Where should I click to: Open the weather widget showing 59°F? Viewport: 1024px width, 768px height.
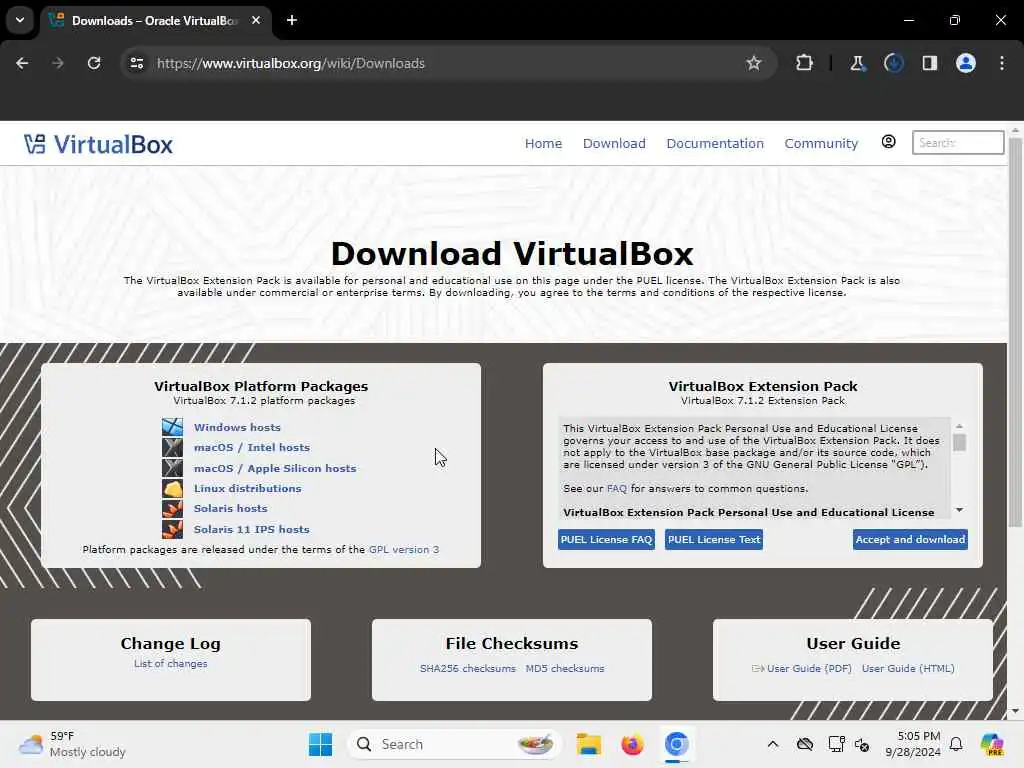(72, 744)
